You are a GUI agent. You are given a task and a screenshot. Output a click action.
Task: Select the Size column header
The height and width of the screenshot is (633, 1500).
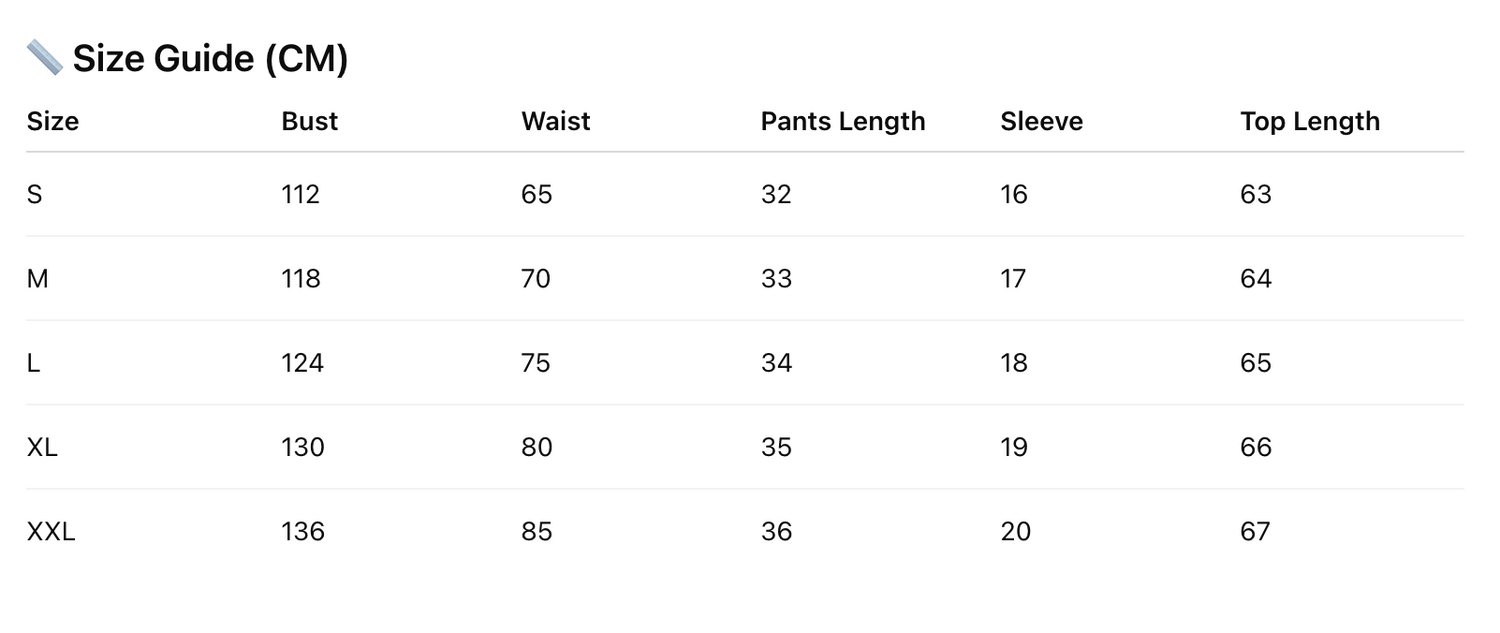coord(53,122)
